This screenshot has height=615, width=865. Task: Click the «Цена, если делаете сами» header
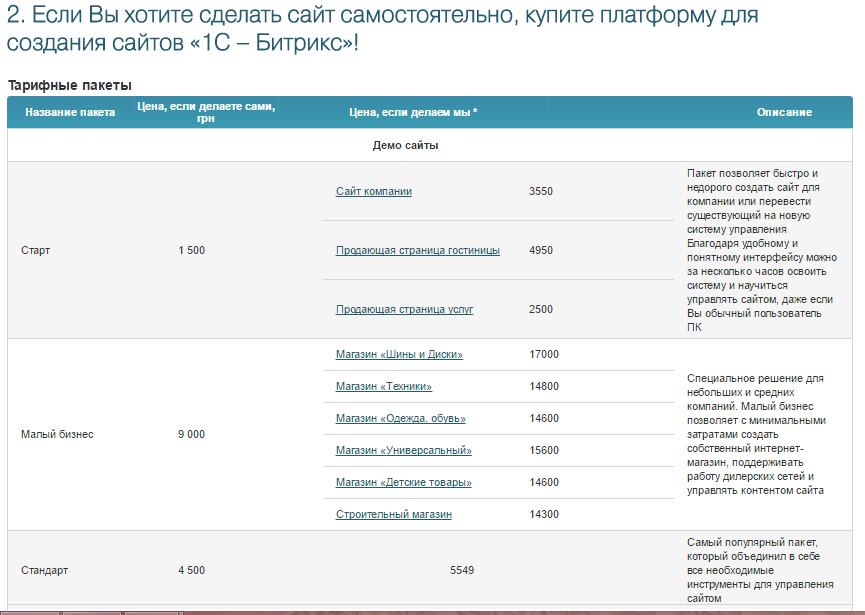pyautogui.click(x=206, y=112)
